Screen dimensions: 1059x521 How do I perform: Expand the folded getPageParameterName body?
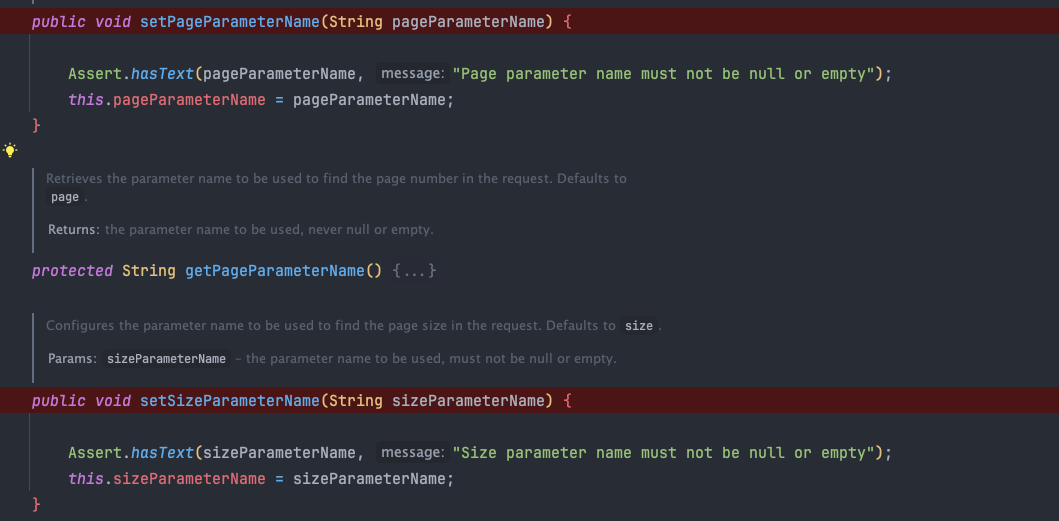pyautogui.click(x=414, y=271)
